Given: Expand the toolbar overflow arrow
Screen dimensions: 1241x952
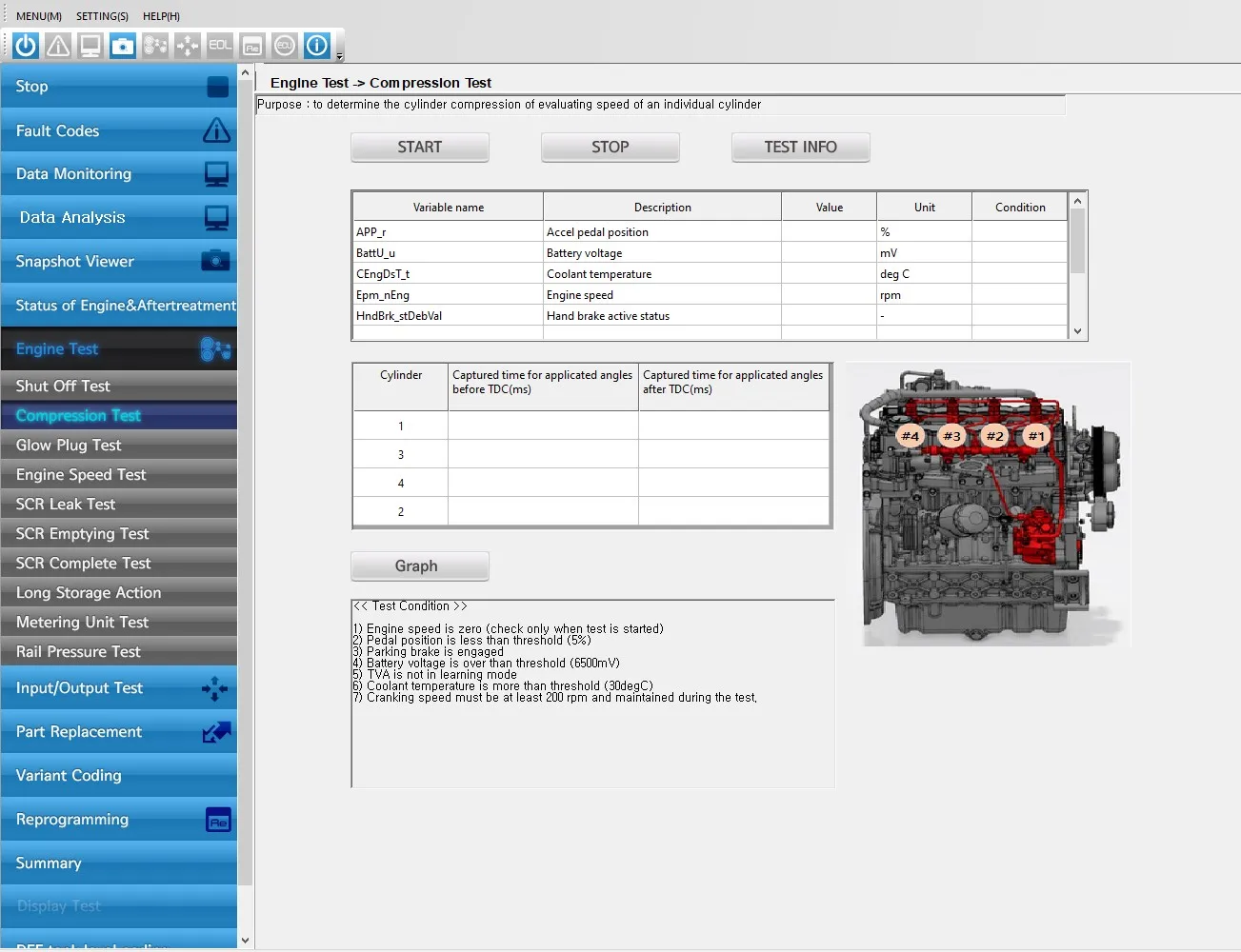Looking at the screenshot, I should pos(340,56).
